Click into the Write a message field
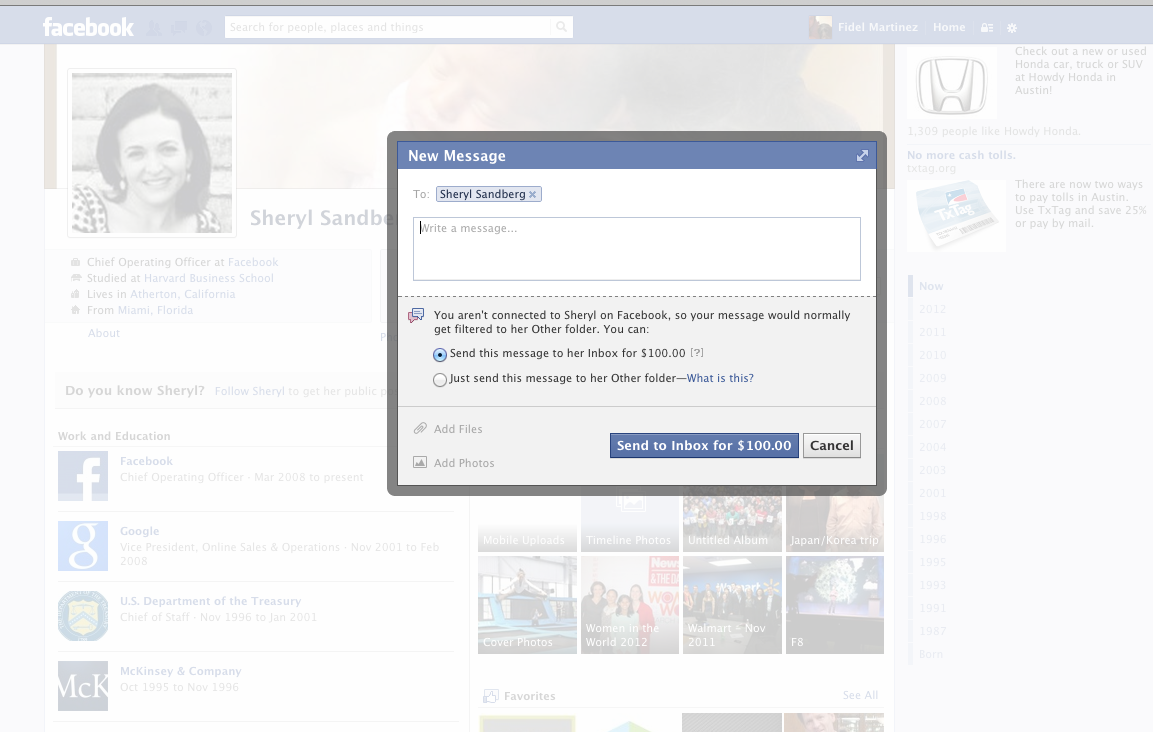This screenshot has width=1153, height=732. point(637,249)
